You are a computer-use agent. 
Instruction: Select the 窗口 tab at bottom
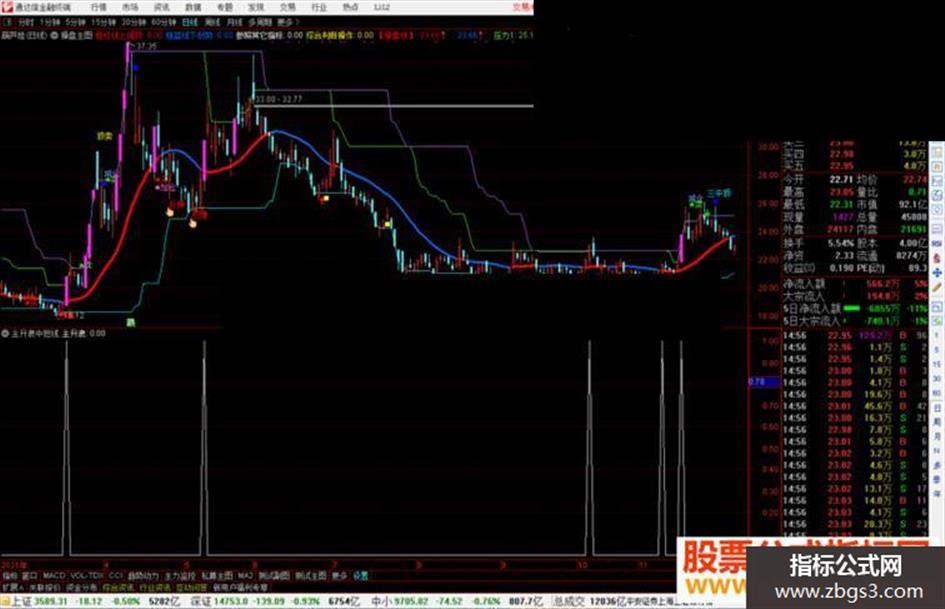tap(30, 576)
